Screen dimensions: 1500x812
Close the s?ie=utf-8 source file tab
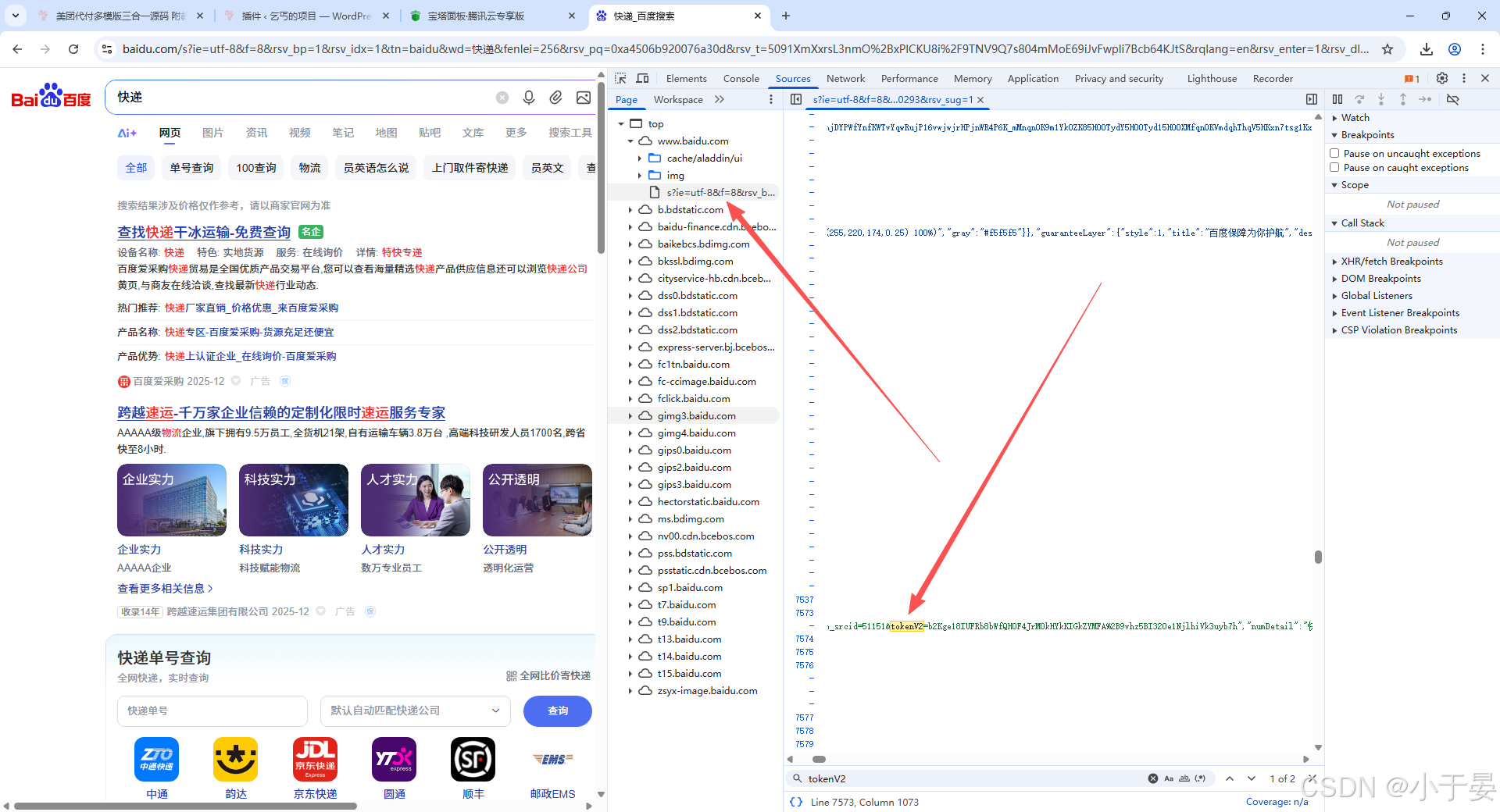[980, 100]
